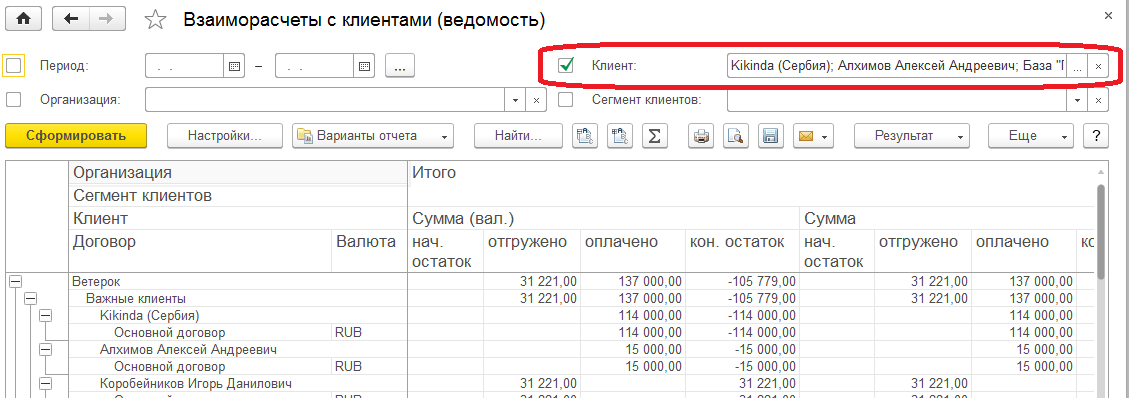Collapse the Ветерок group
The width and height of the screenshot is (1129, 398).
(x=15, y=282)
